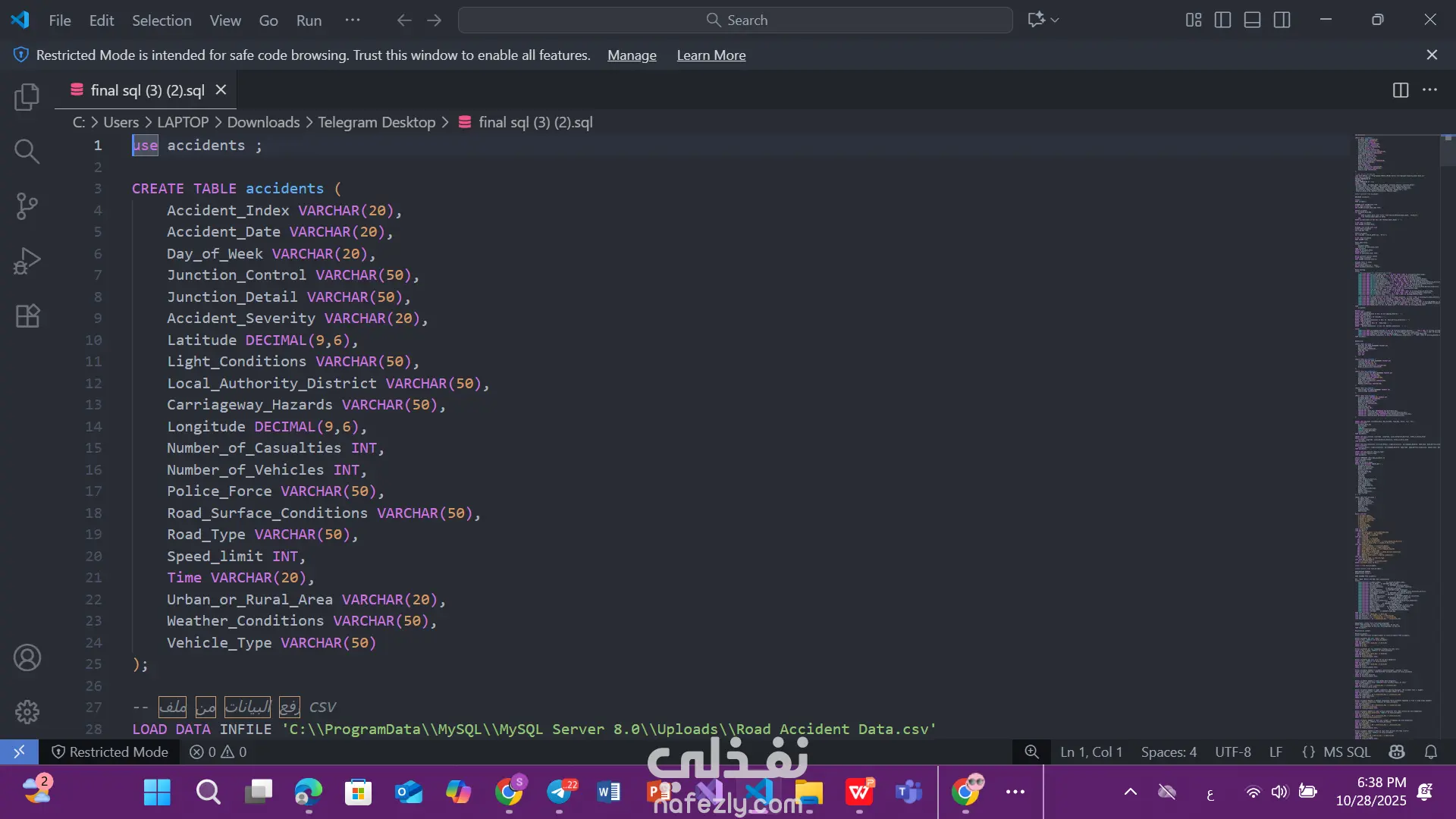Click the Manage link in Restricted Mode banner
The image size is (1456, 819).
[x=632, y=55]
